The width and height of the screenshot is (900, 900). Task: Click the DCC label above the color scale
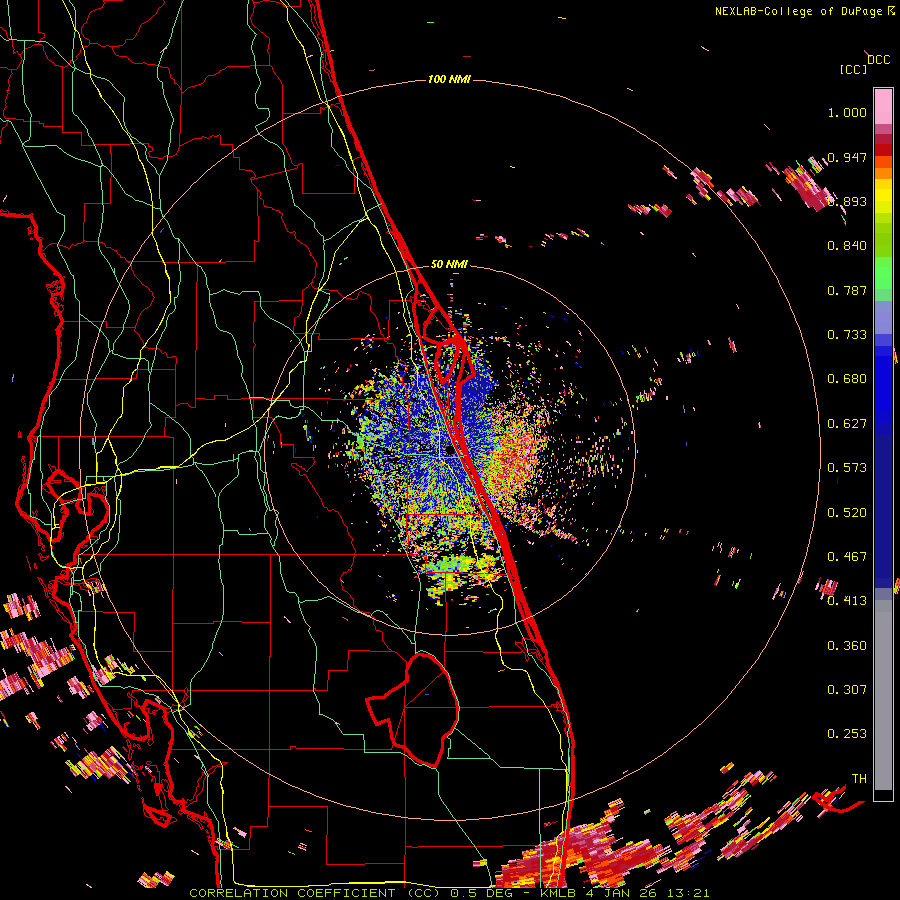878,60
